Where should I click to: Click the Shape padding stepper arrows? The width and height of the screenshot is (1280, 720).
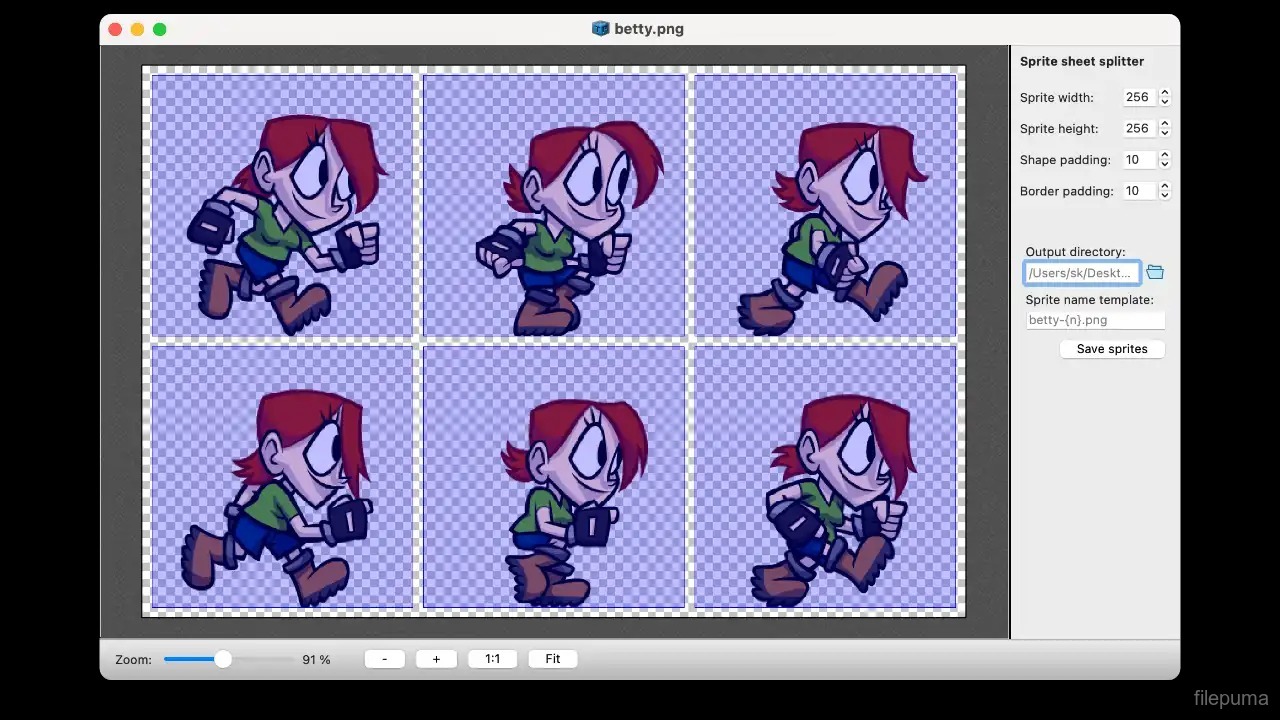tap(1165, 160)
